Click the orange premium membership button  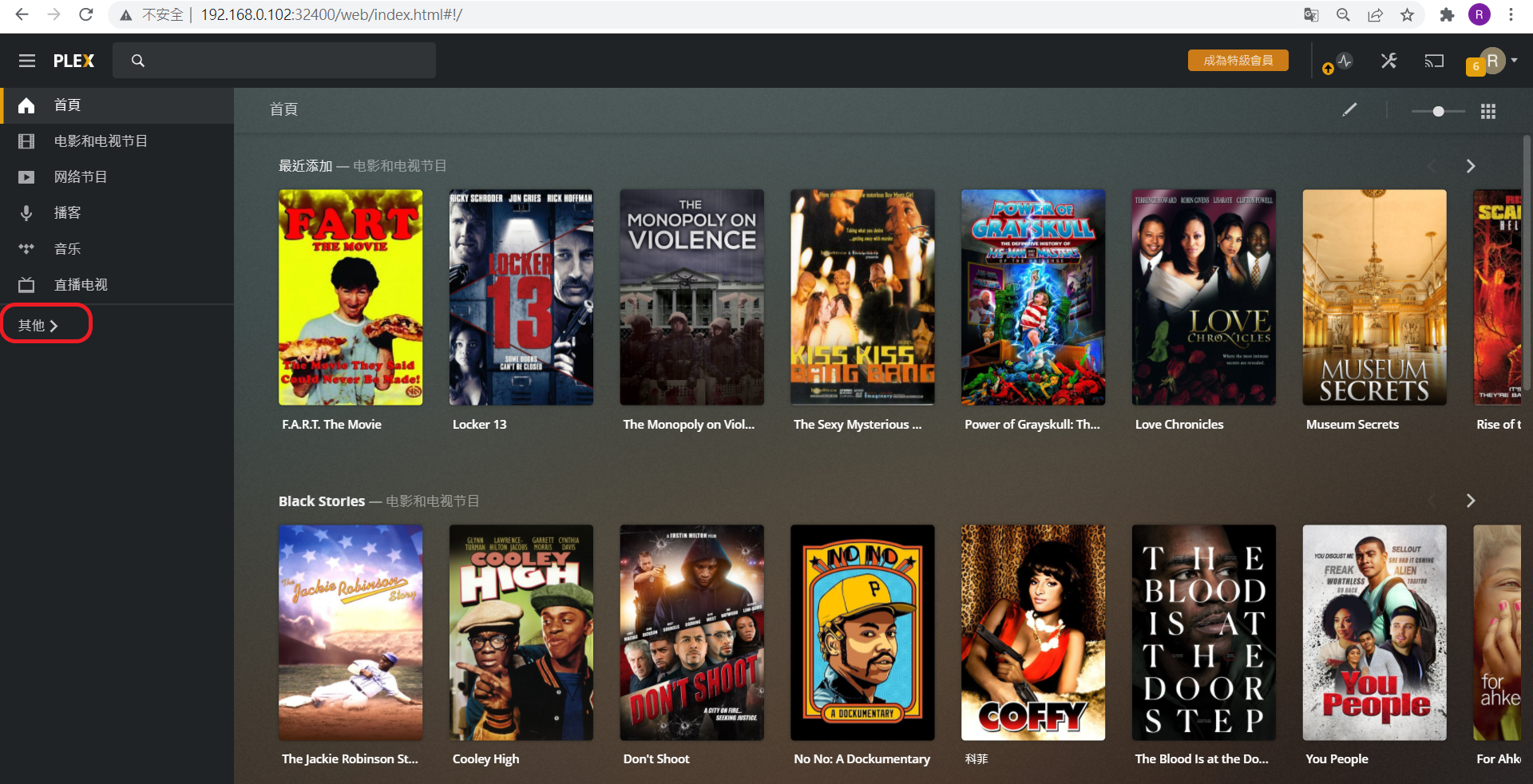1238,61
